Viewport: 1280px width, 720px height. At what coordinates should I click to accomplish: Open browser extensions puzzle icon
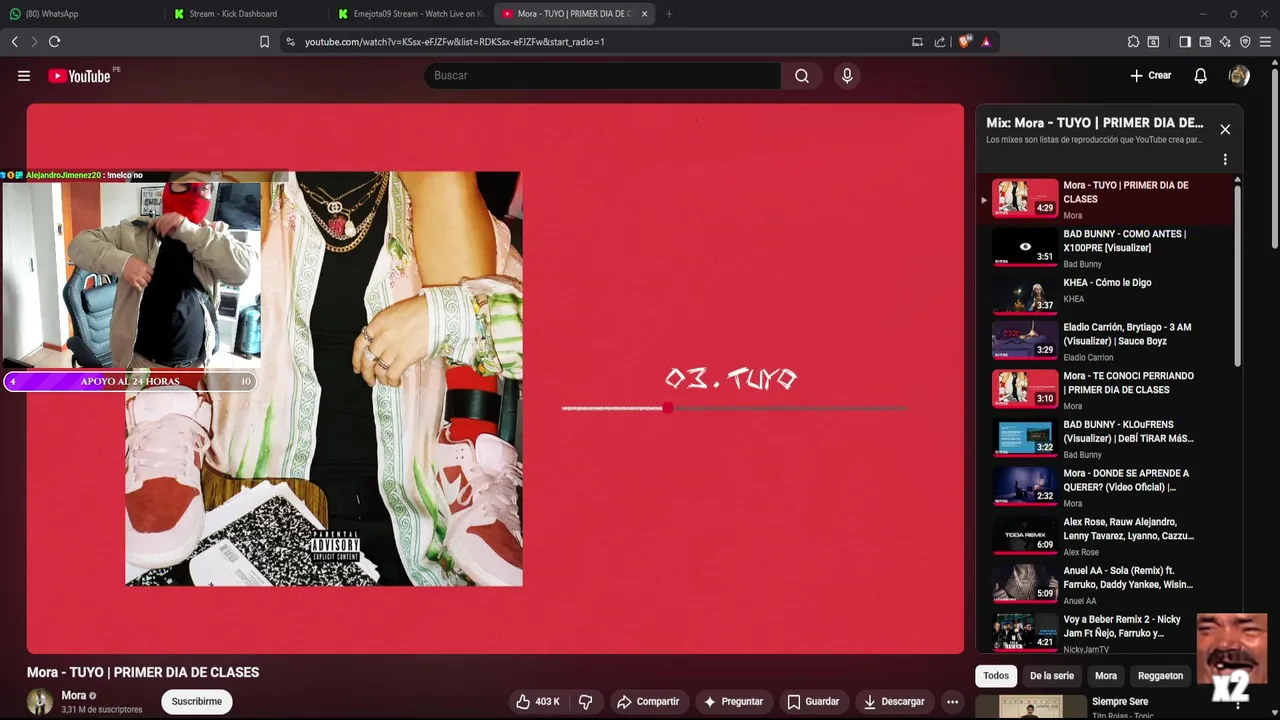coord(1133,42)
